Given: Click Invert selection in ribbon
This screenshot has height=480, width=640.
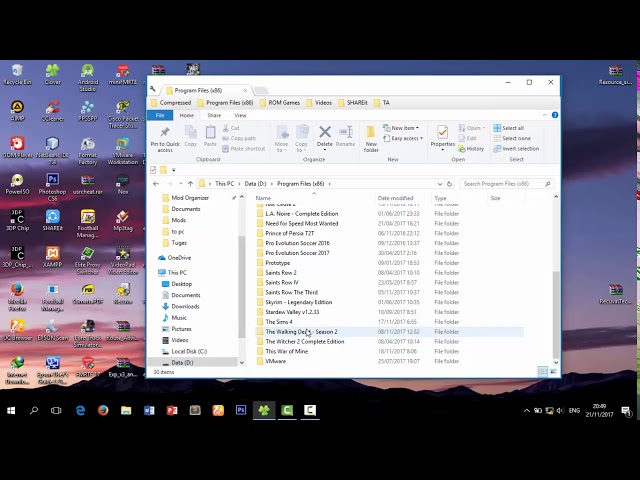Looking at the screenshot, I should click(x=516, y=149).
